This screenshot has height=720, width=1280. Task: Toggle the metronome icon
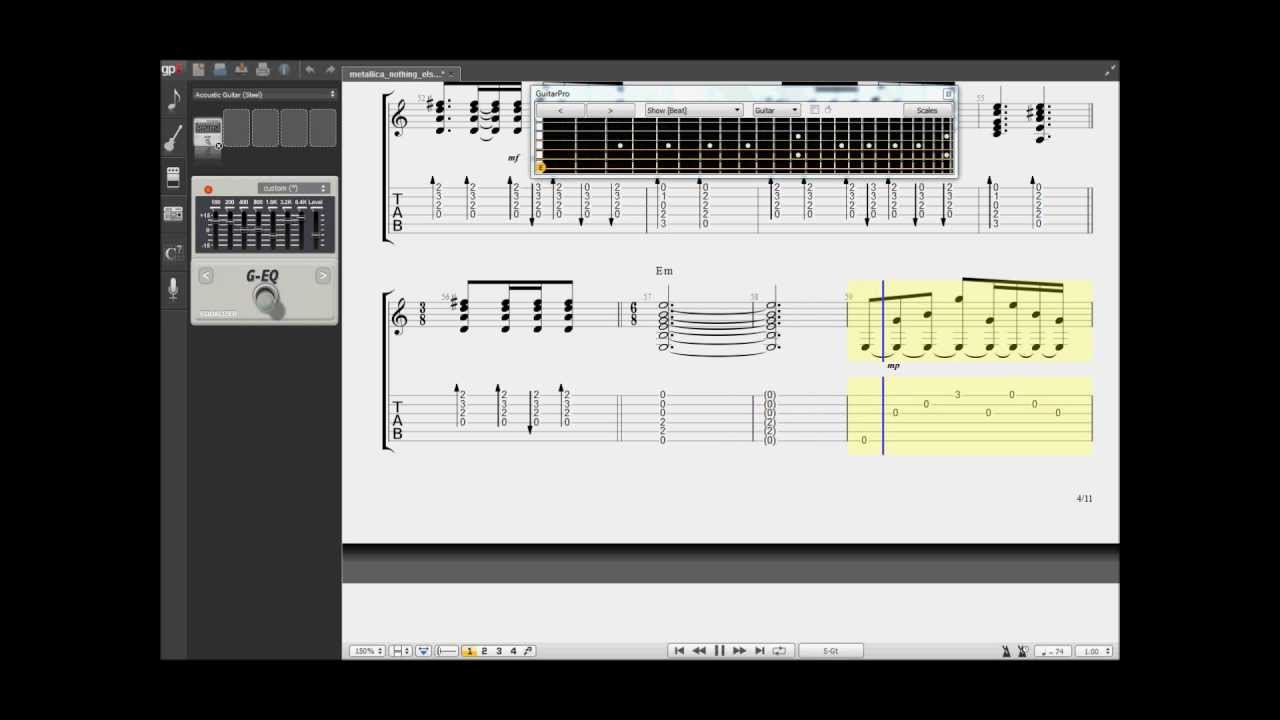1006,651
